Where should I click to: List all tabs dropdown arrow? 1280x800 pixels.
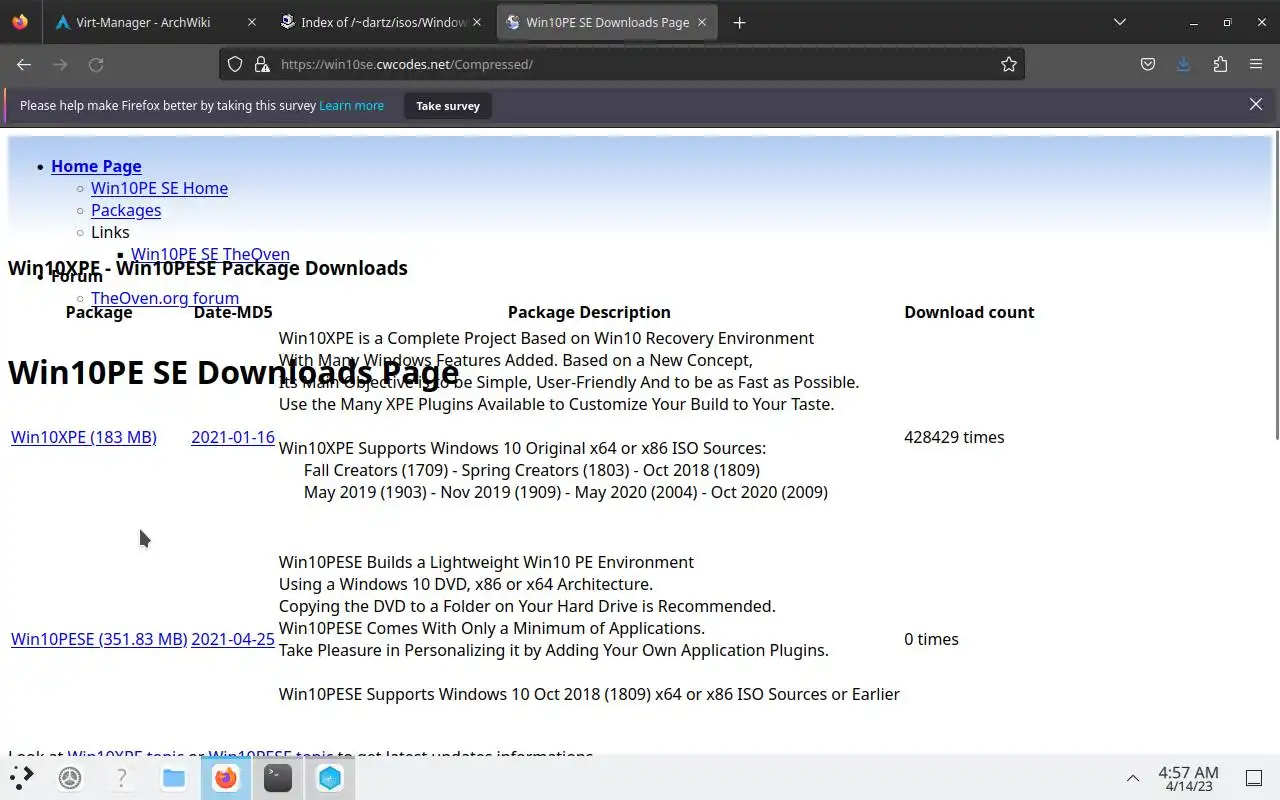click(x=1120, y=22)
